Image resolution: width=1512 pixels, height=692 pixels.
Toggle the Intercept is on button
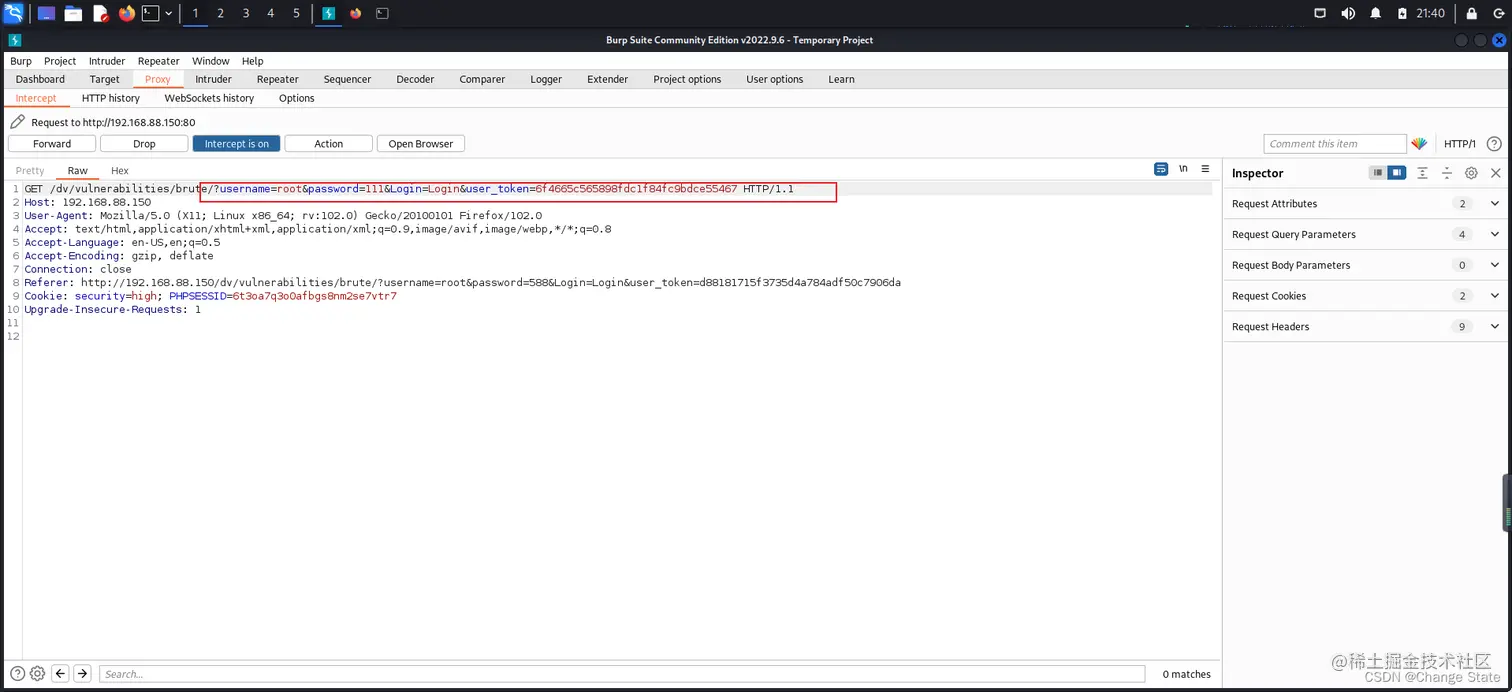(236, 144)
